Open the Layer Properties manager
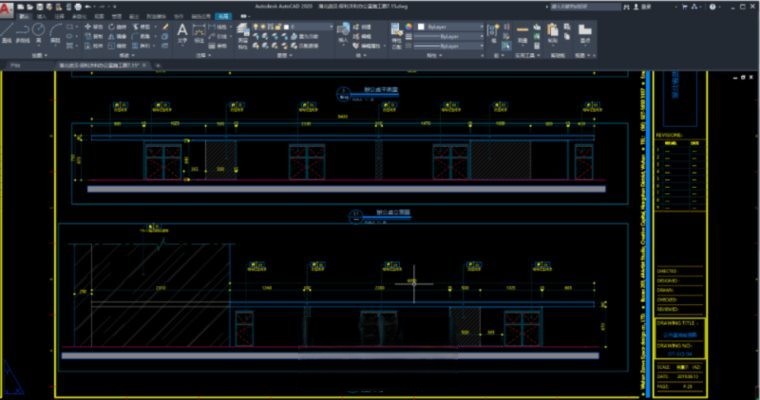The width and height of the screenshot is (760, 400). pos(243,31)
